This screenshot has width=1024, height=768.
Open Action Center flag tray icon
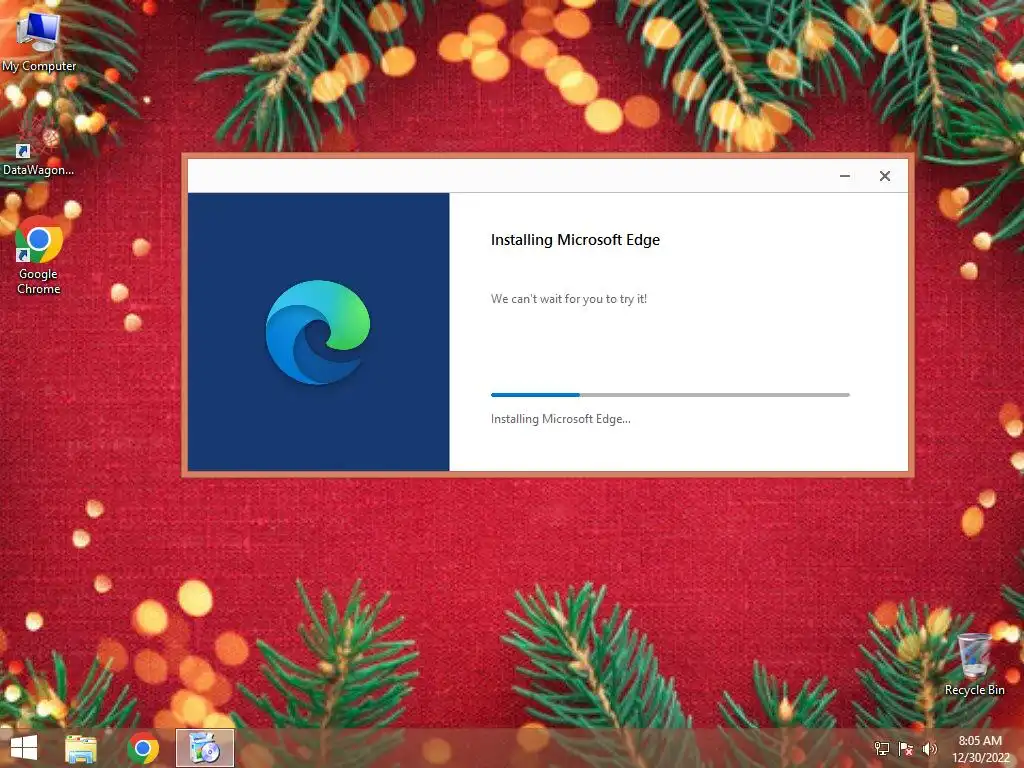[x=906, y=749]
